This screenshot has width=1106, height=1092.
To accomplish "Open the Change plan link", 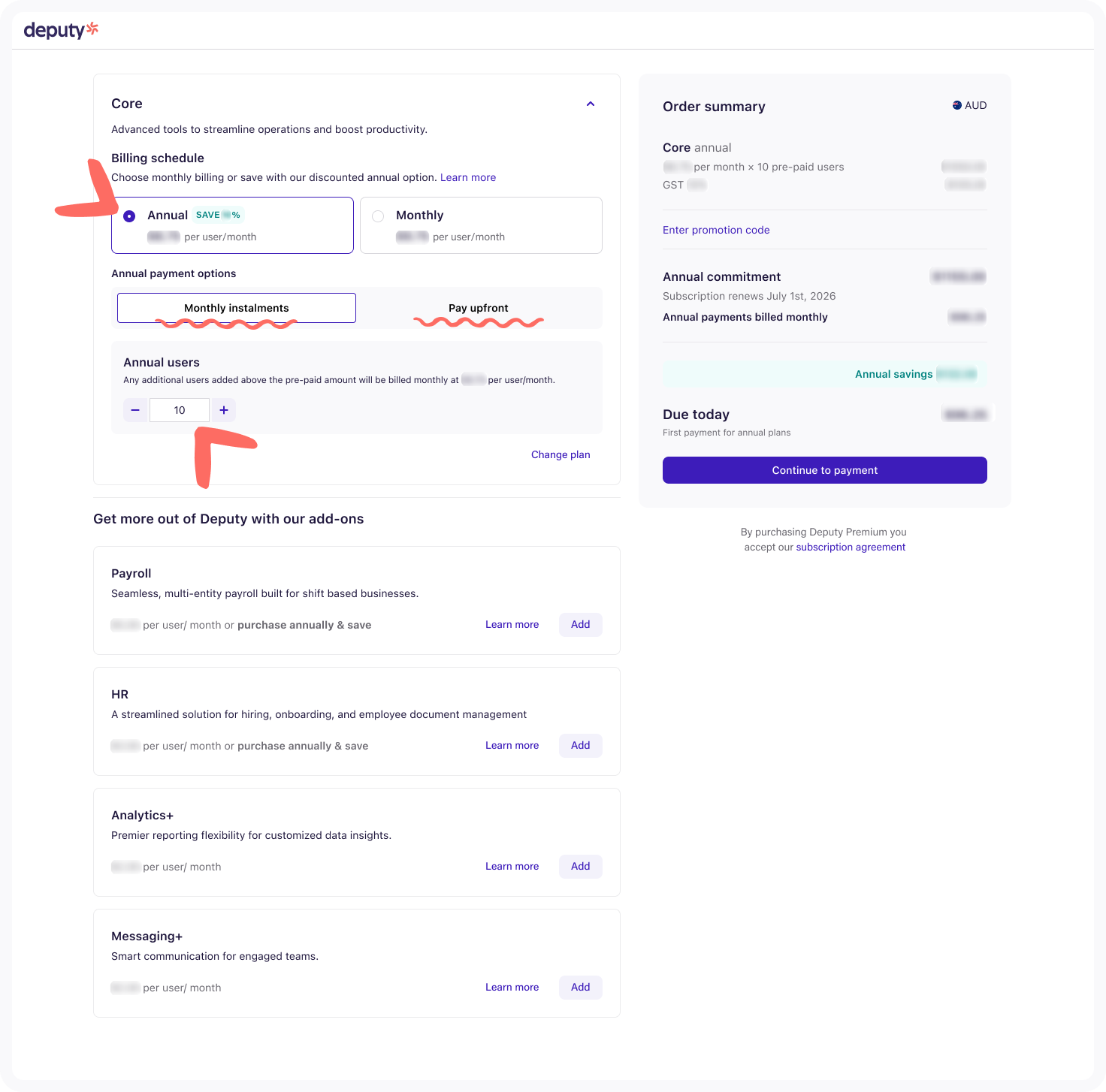I will [561, 454].
